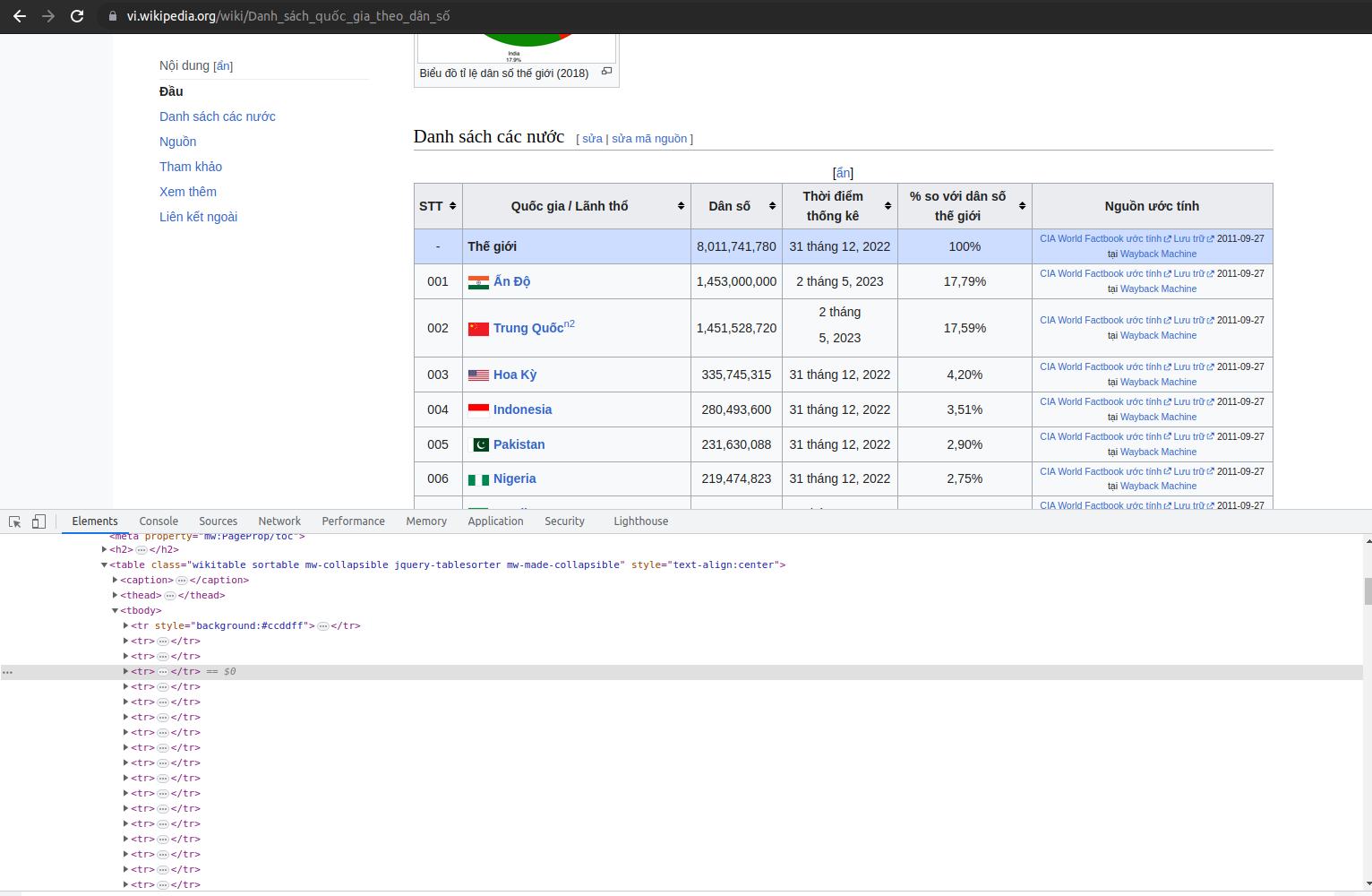Switch to the Console tab
Viewport: 1372px width, 896px height.
pyautogui.click(x=159, y=521)
